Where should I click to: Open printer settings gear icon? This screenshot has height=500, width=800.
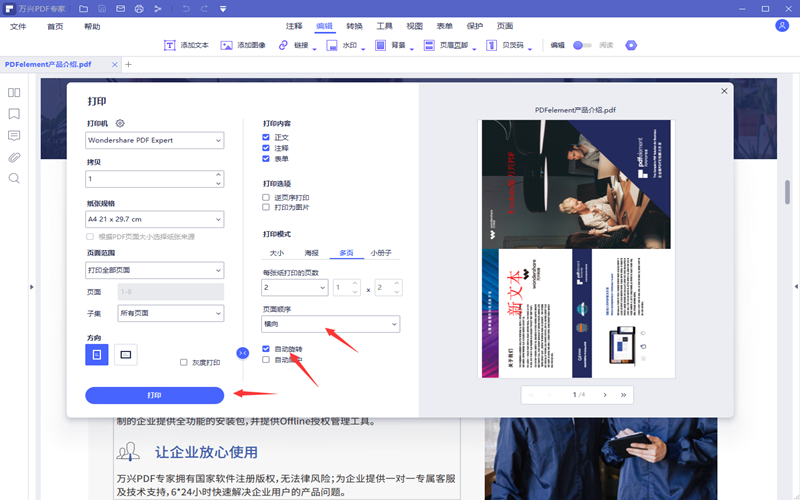pyautogui.click(x=120, y=123)
